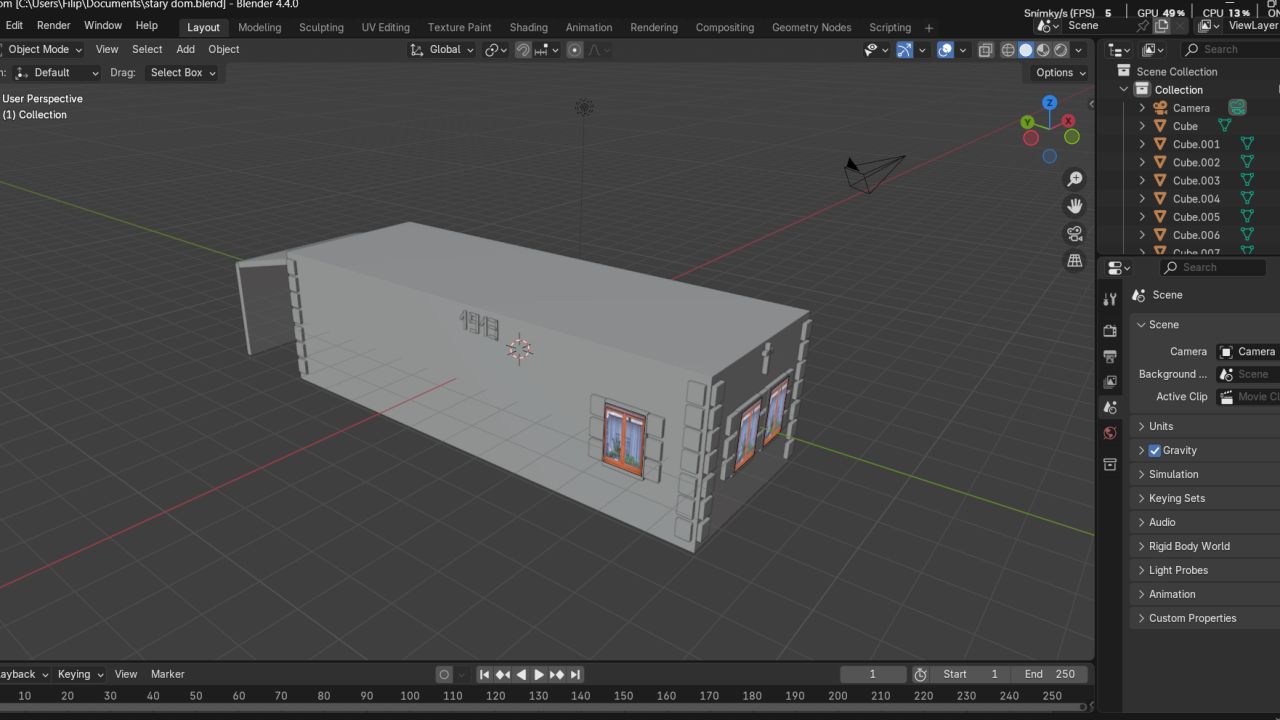Open the snapping options dropdown
The height and width of the screenshot is (720, 1280).
pyautogui.click(x=547, y=49)
